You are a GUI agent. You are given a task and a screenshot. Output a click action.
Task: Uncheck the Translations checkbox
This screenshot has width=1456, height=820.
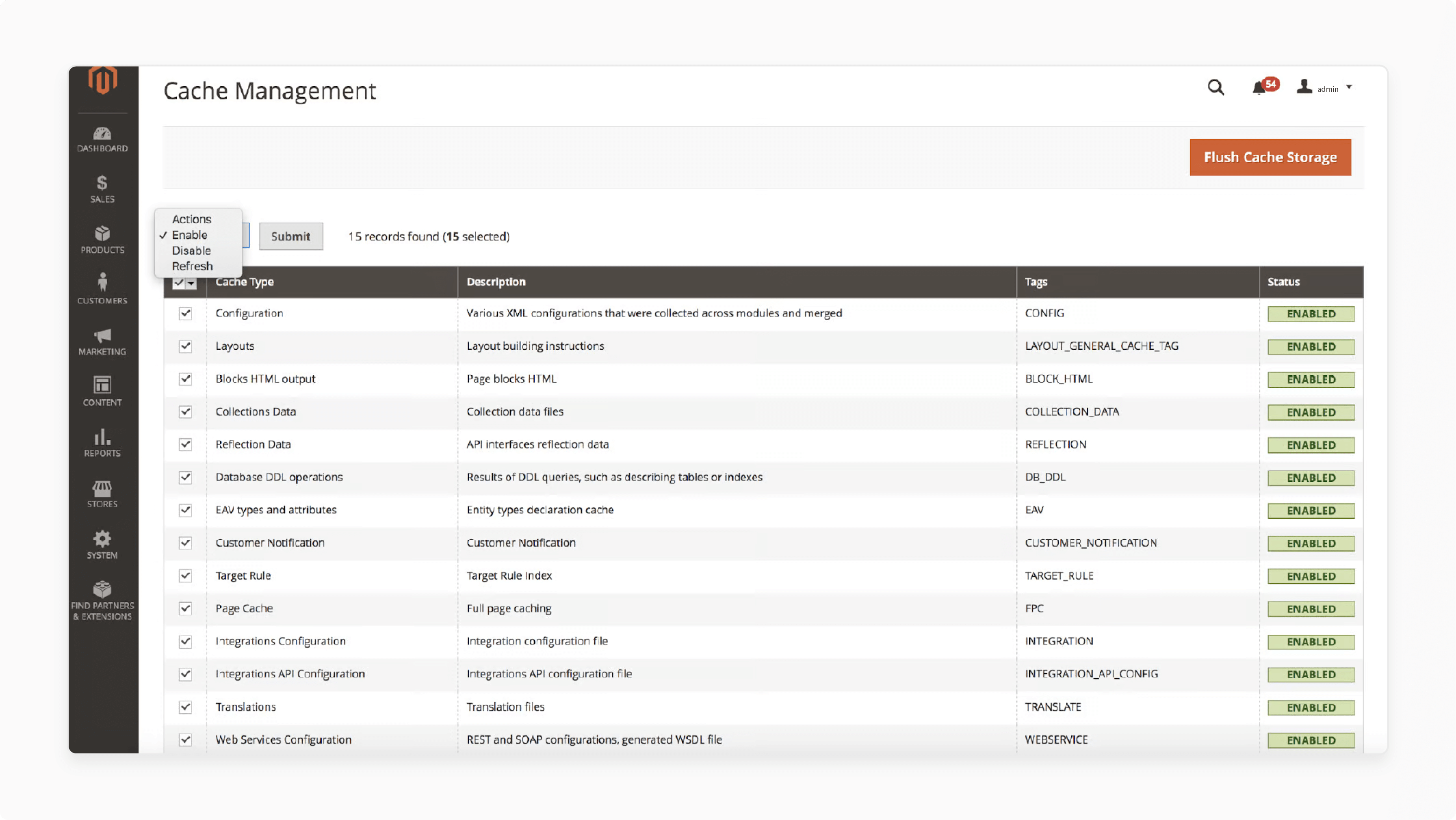click(x=185, y=707)
